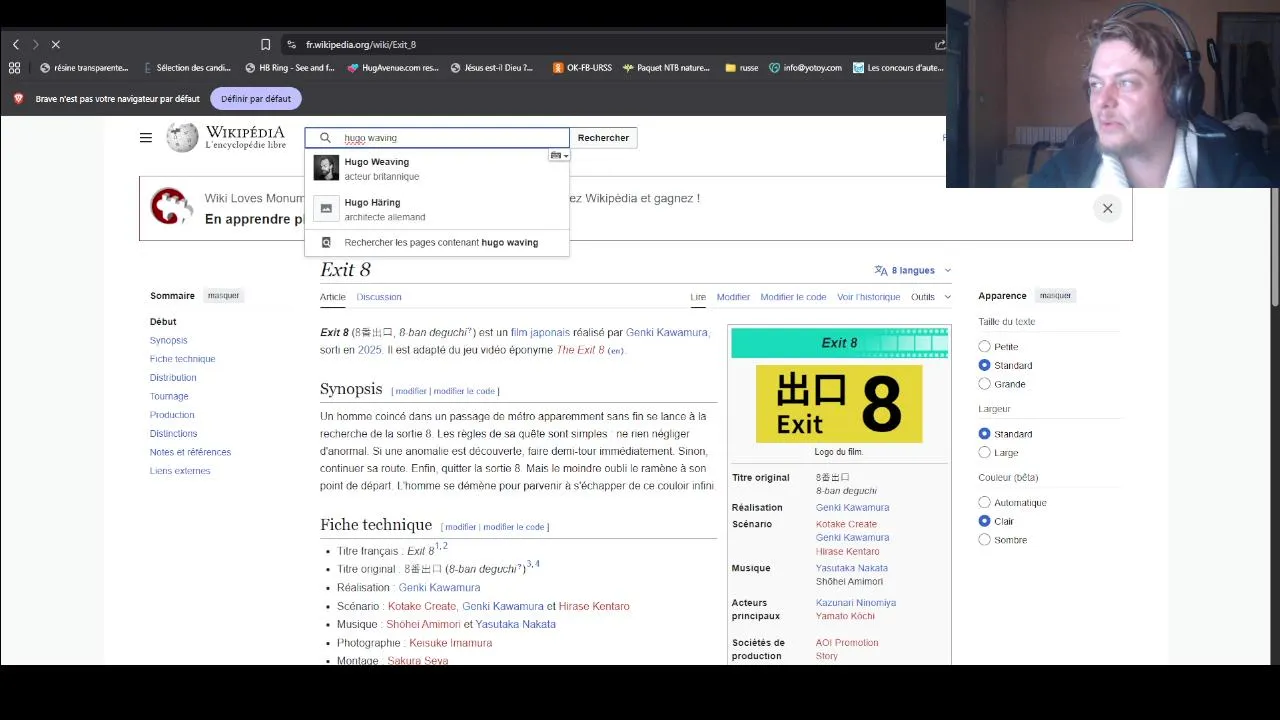Stop page loading with the X button

56,45
